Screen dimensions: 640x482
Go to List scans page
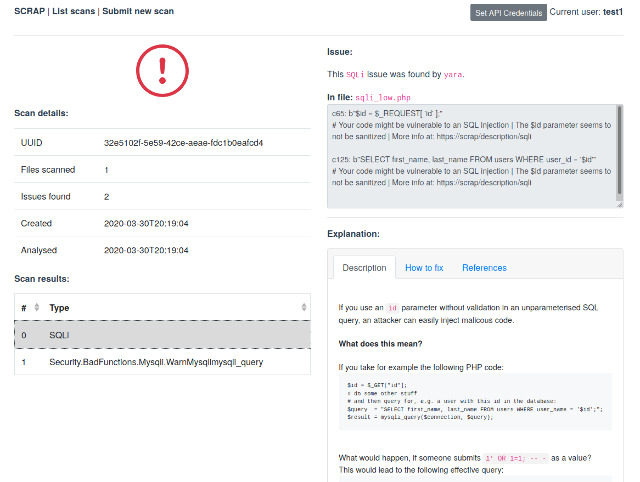[x=73, y=12]
